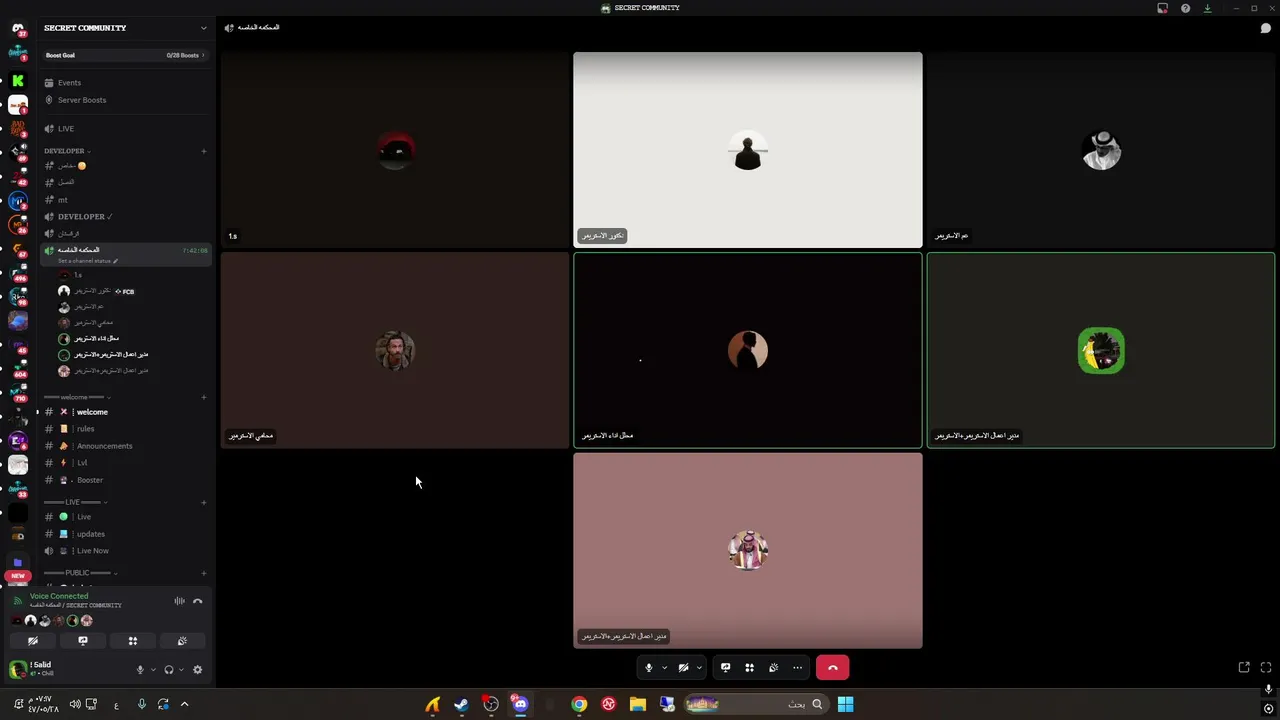Share your screen from the call toolbar
The height and width of the screenshot is (720, 1280).
pos(725,667)
